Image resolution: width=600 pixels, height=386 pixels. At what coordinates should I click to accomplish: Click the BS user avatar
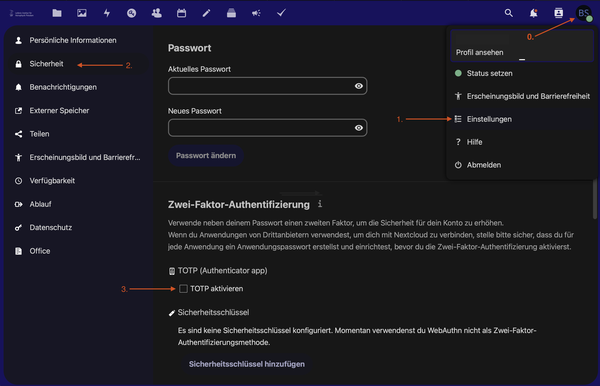pos(584,13)
